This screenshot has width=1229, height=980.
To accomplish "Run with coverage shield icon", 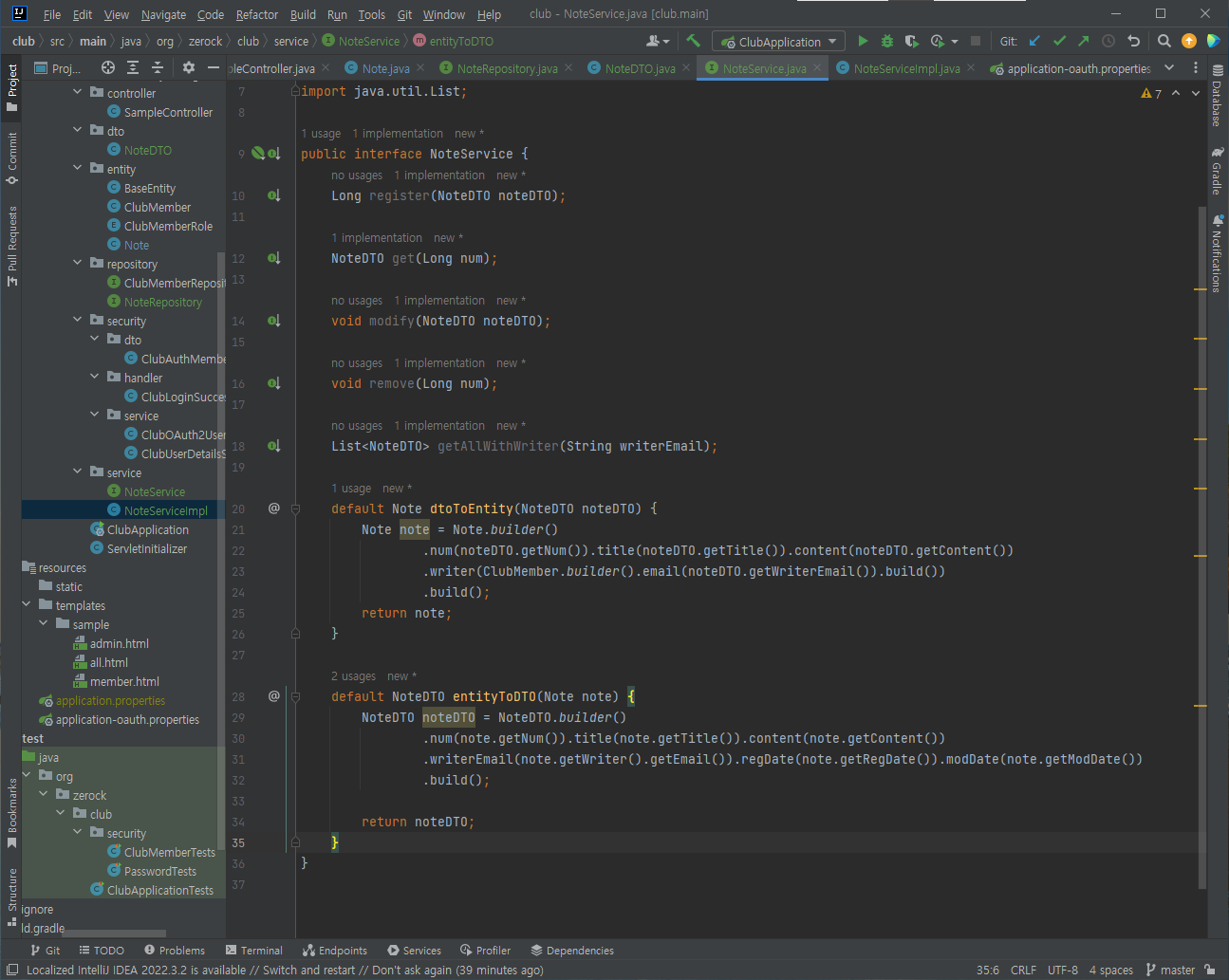I will (912, 41).
